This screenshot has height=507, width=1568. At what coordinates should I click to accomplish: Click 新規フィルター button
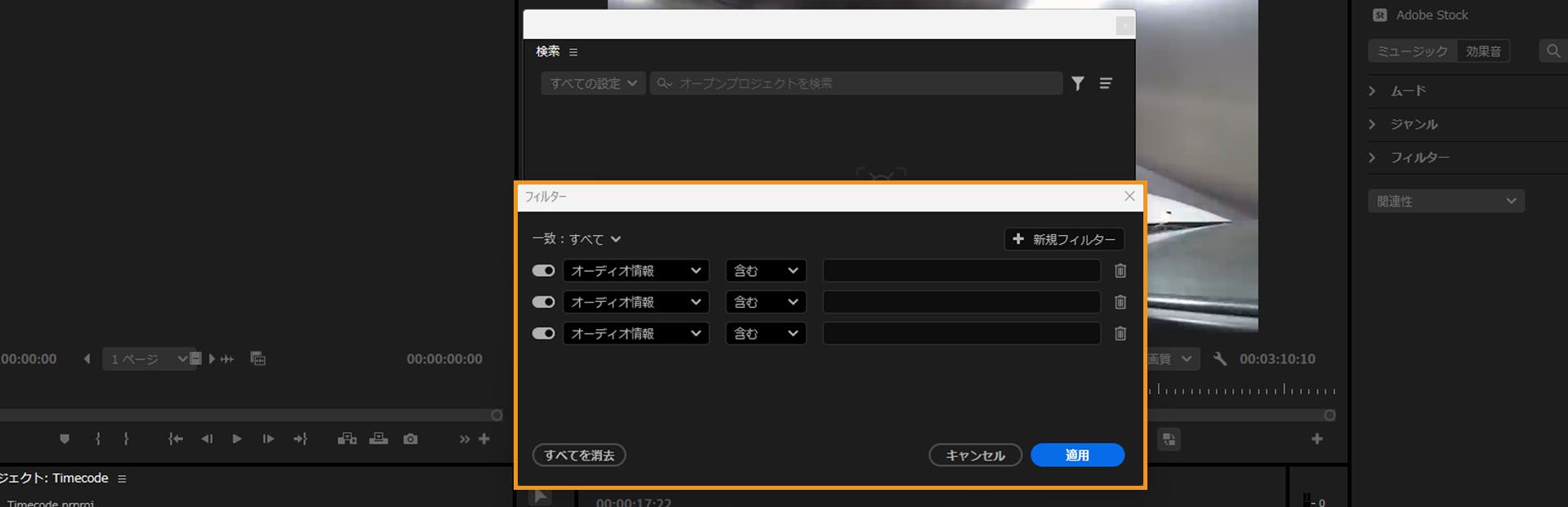tap(1064, 239)
